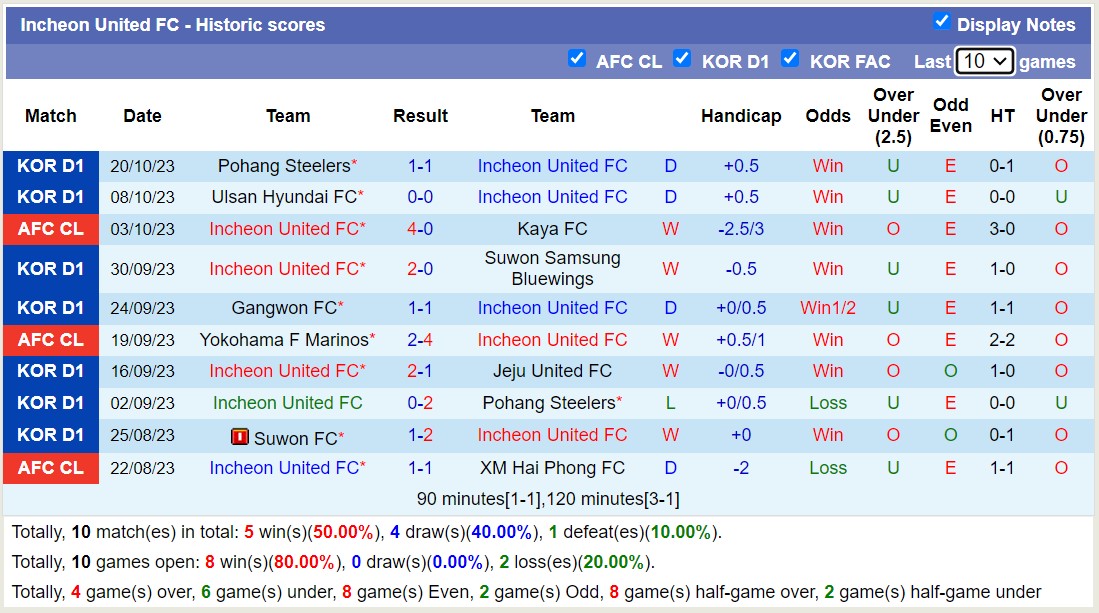The width and height of the screenshot is (1099, 613).
Task: Click the KOR D1 badge on the 20/10/23 row
Action: 50,165
